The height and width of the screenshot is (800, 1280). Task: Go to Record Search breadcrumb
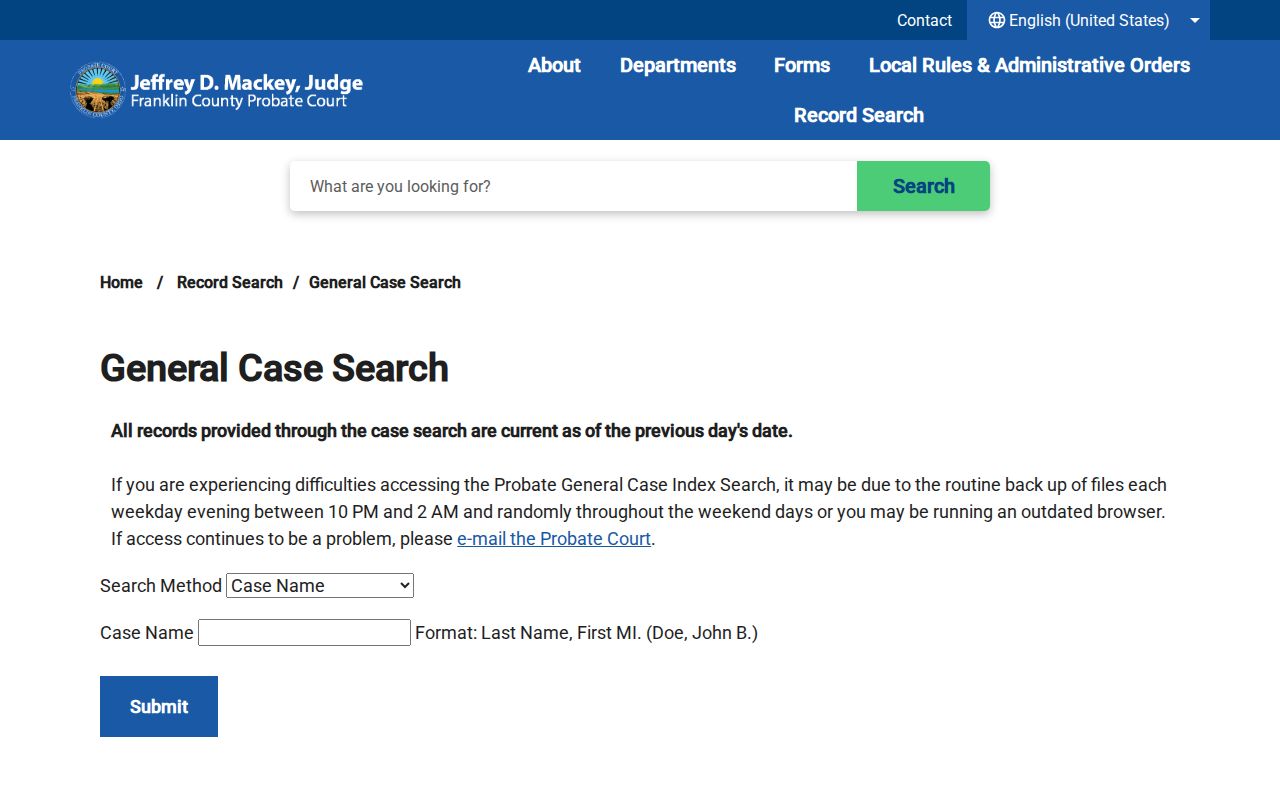[x=230, y=282]
